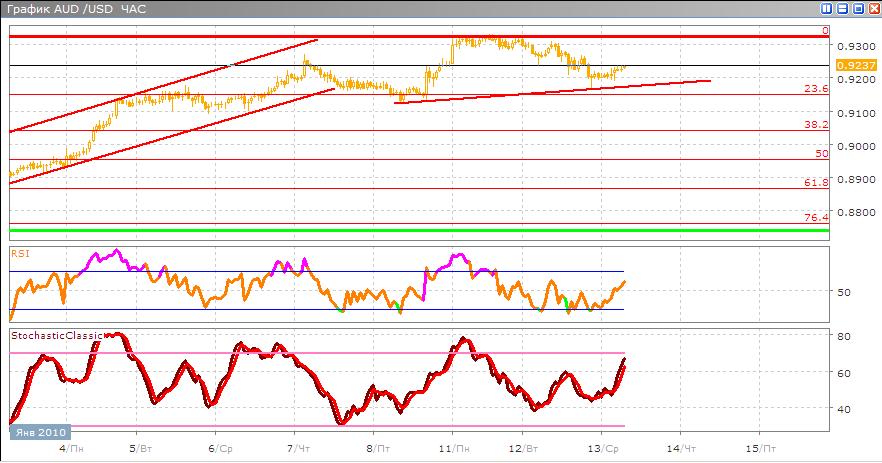Click the 8/Пт date on time axis

point(380,449)
